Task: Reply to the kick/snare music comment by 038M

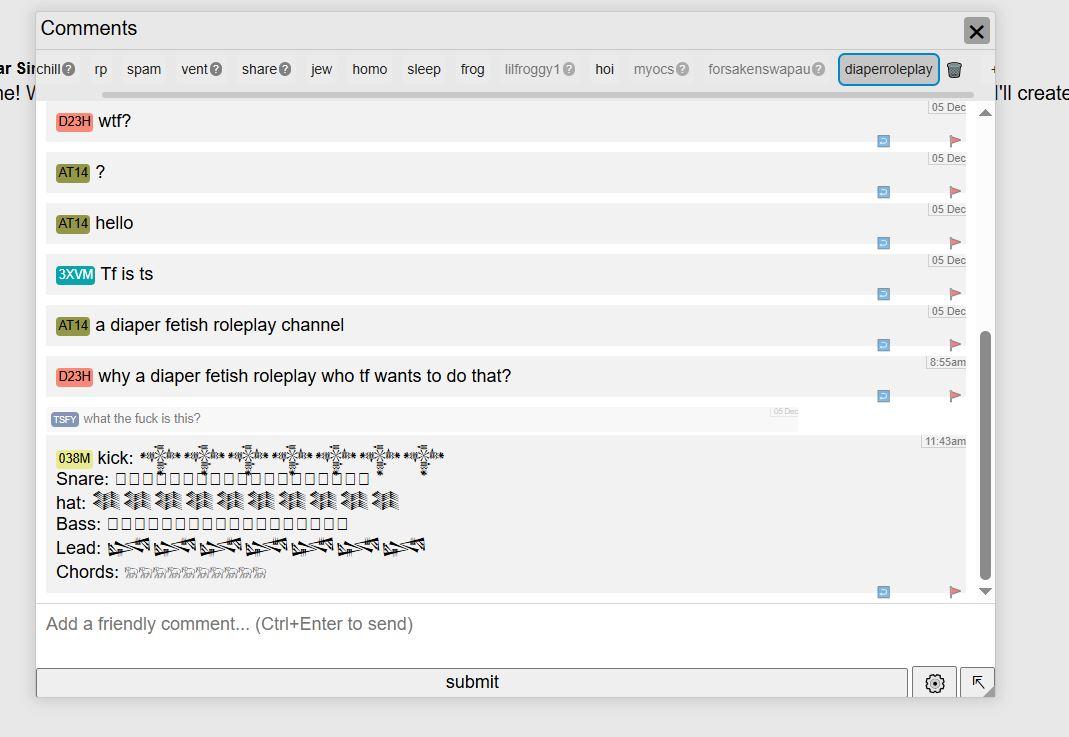Action: click(x=883, y=592)
